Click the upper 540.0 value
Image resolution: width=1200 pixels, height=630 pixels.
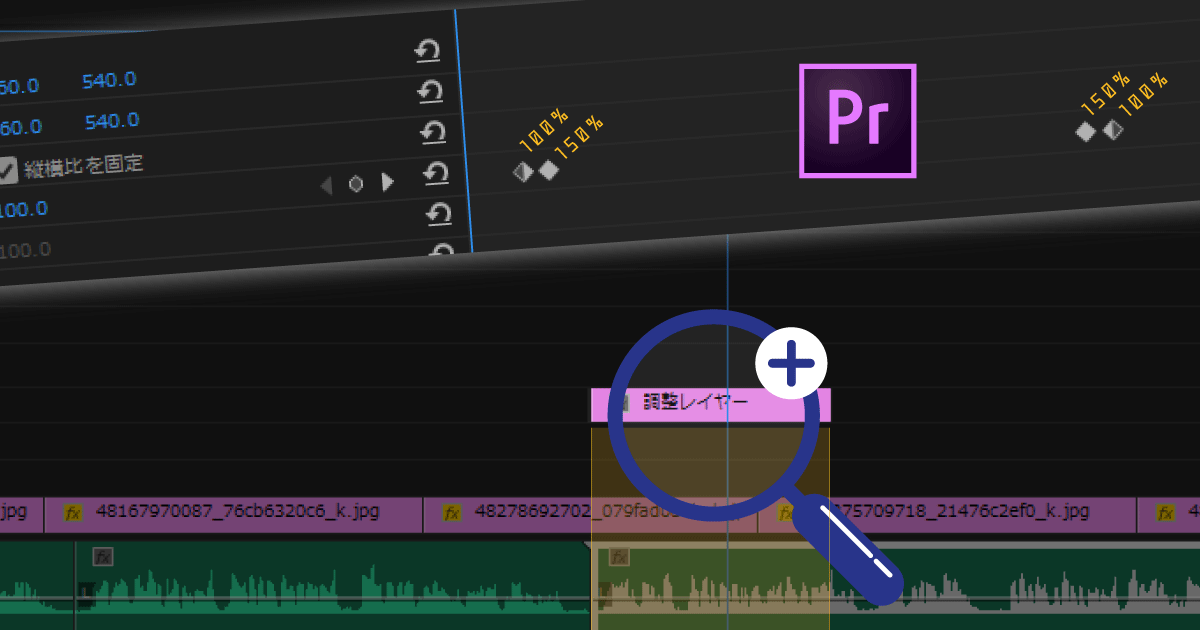[110, 80]
